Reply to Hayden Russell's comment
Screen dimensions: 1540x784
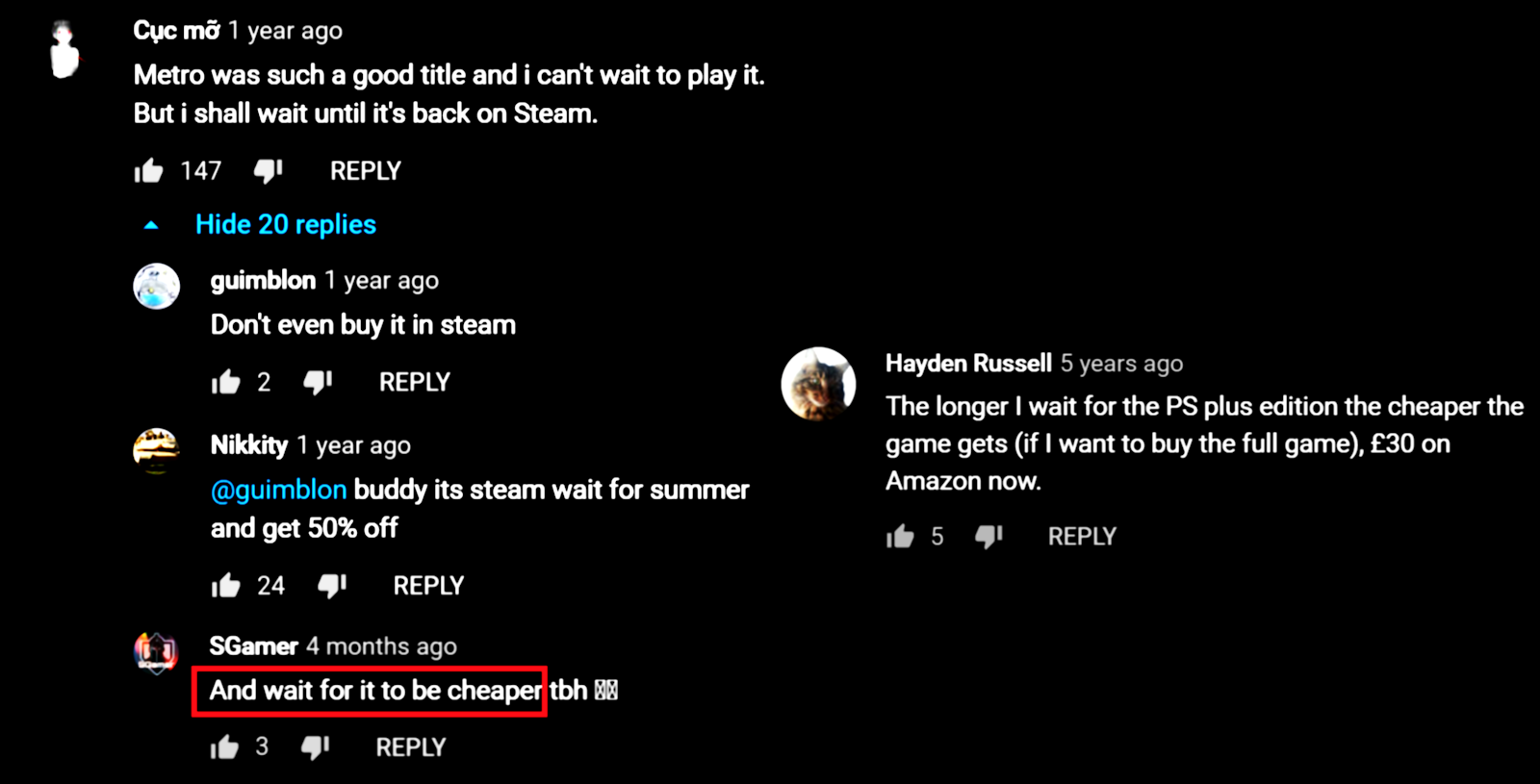coord(1082,536)
